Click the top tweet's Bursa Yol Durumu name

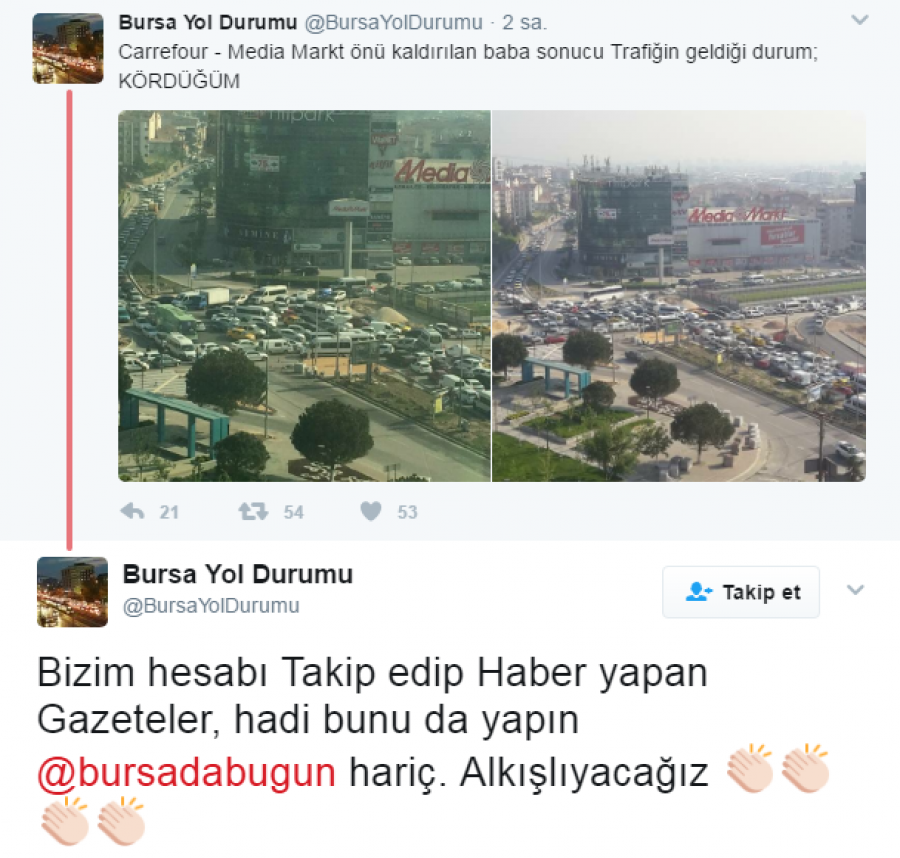[x=208, y=22]
